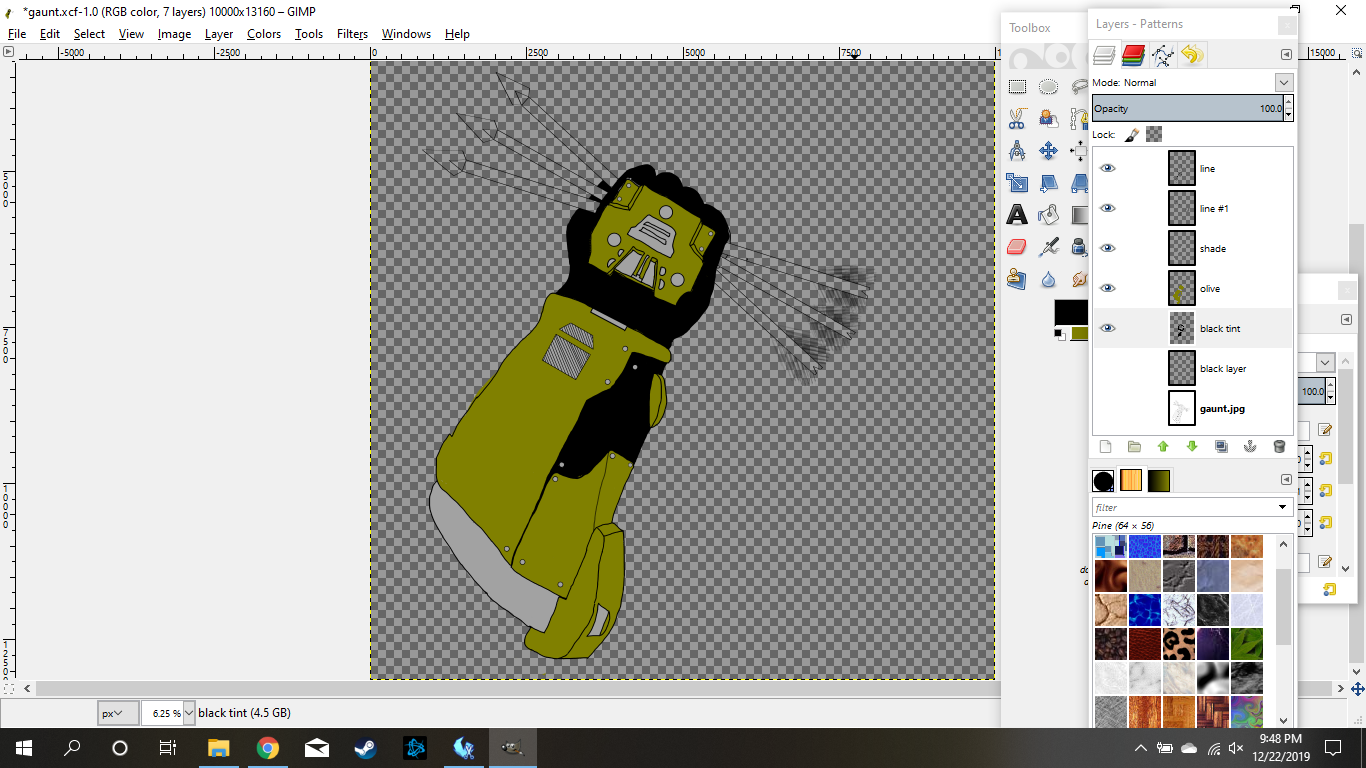
Task: Switch to the Brushes tab
Action: 1103,481
